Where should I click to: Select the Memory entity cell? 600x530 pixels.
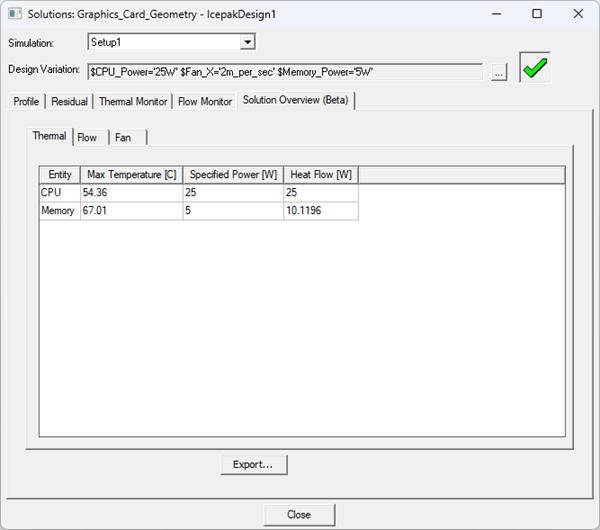pos(60,210)
